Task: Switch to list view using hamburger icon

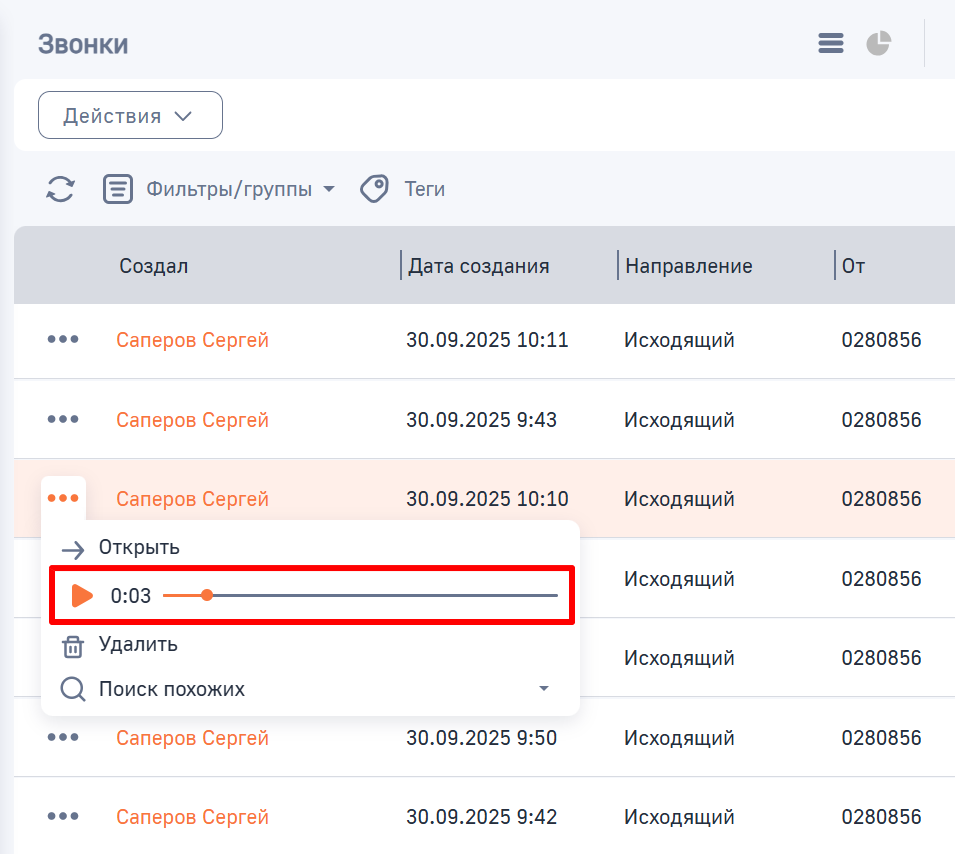Action: (830, 43)
